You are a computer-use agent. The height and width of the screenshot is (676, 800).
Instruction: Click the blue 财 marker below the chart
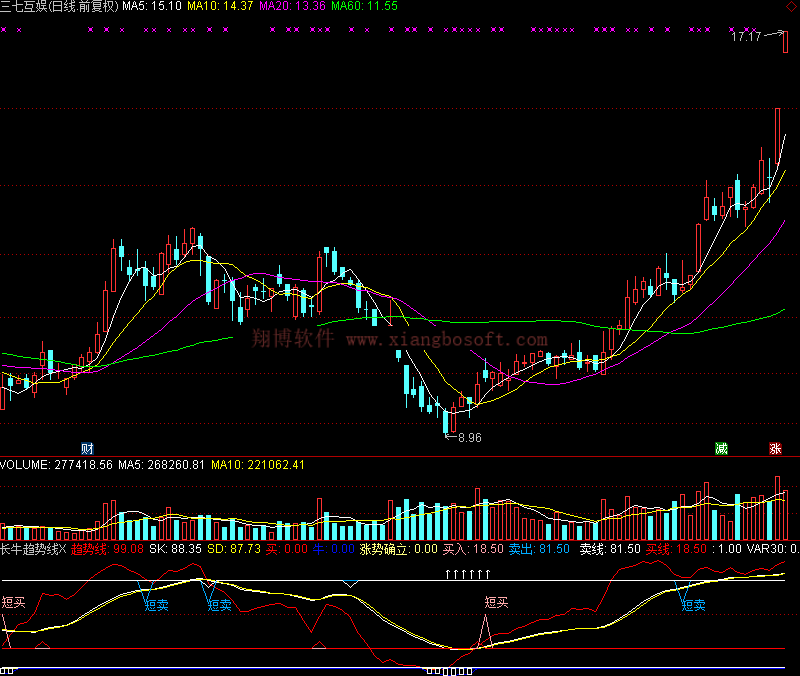point(87,448)
